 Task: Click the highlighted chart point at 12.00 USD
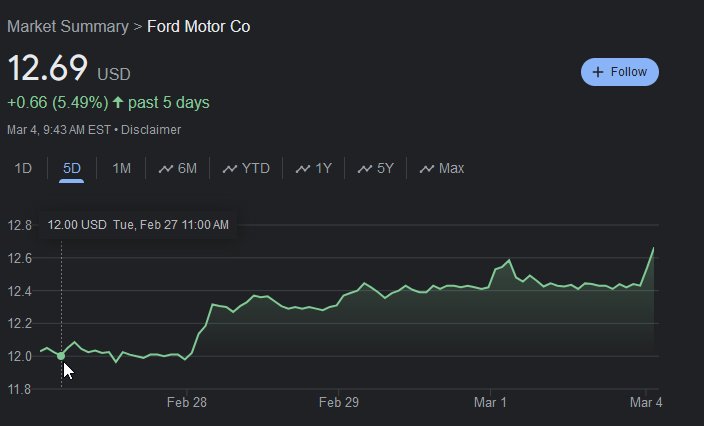61,356
